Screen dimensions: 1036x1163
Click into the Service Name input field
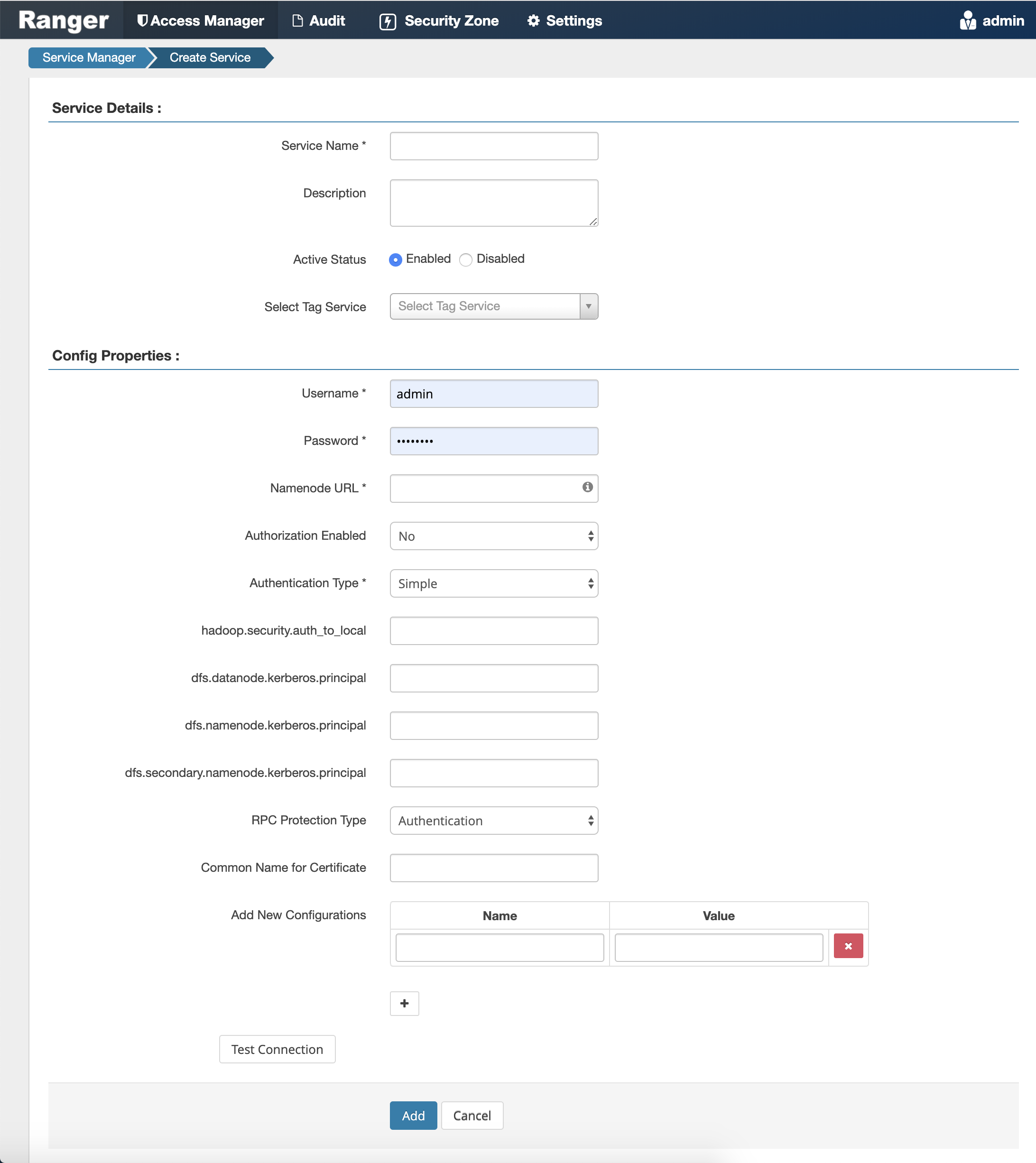[x=493, y=146]
